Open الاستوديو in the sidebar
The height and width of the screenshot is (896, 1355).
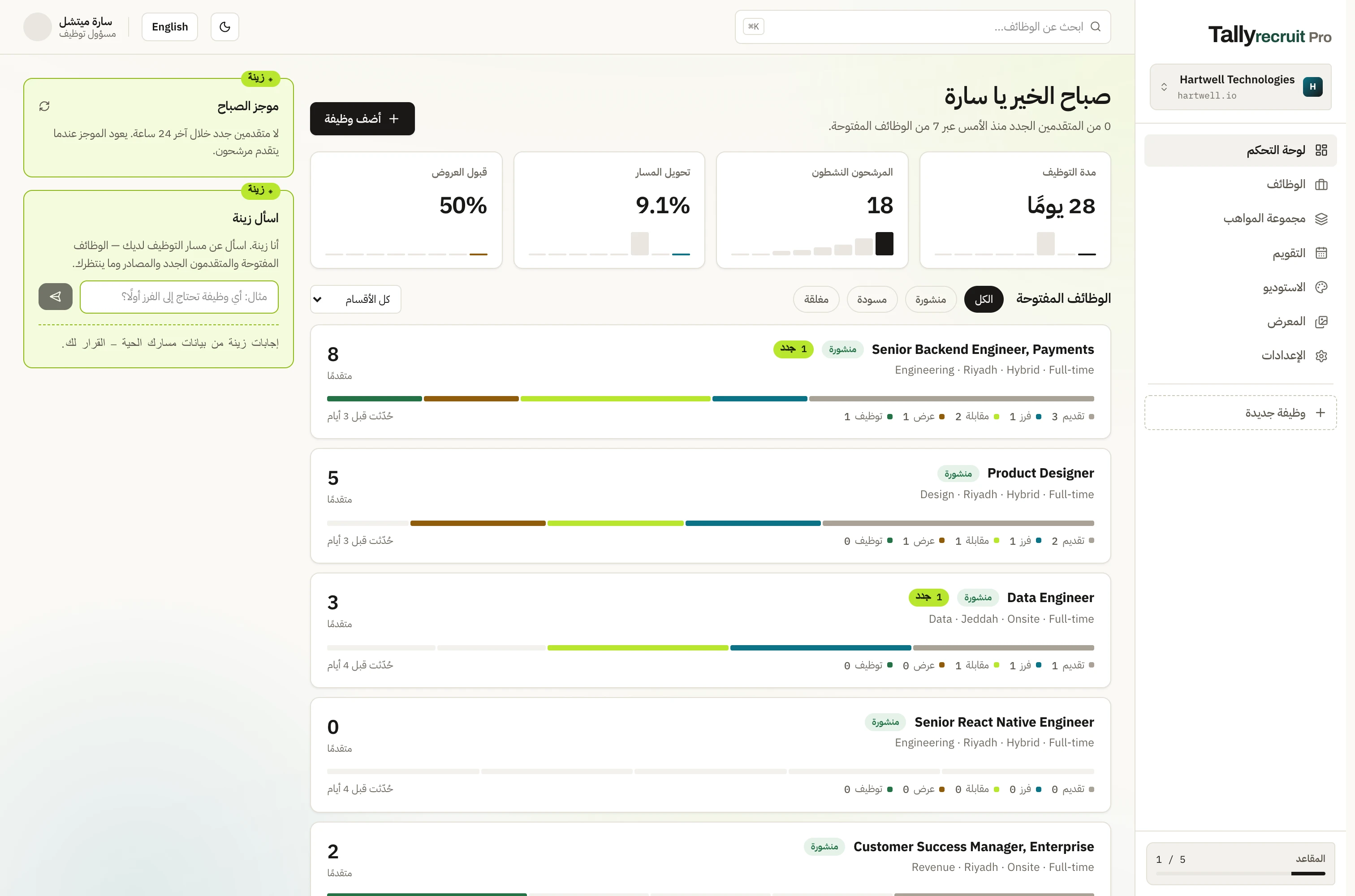point(1240,288)
